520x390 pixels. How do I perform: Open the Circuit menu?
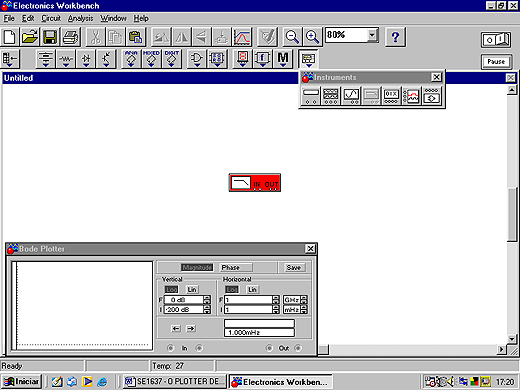pos(51,18)
